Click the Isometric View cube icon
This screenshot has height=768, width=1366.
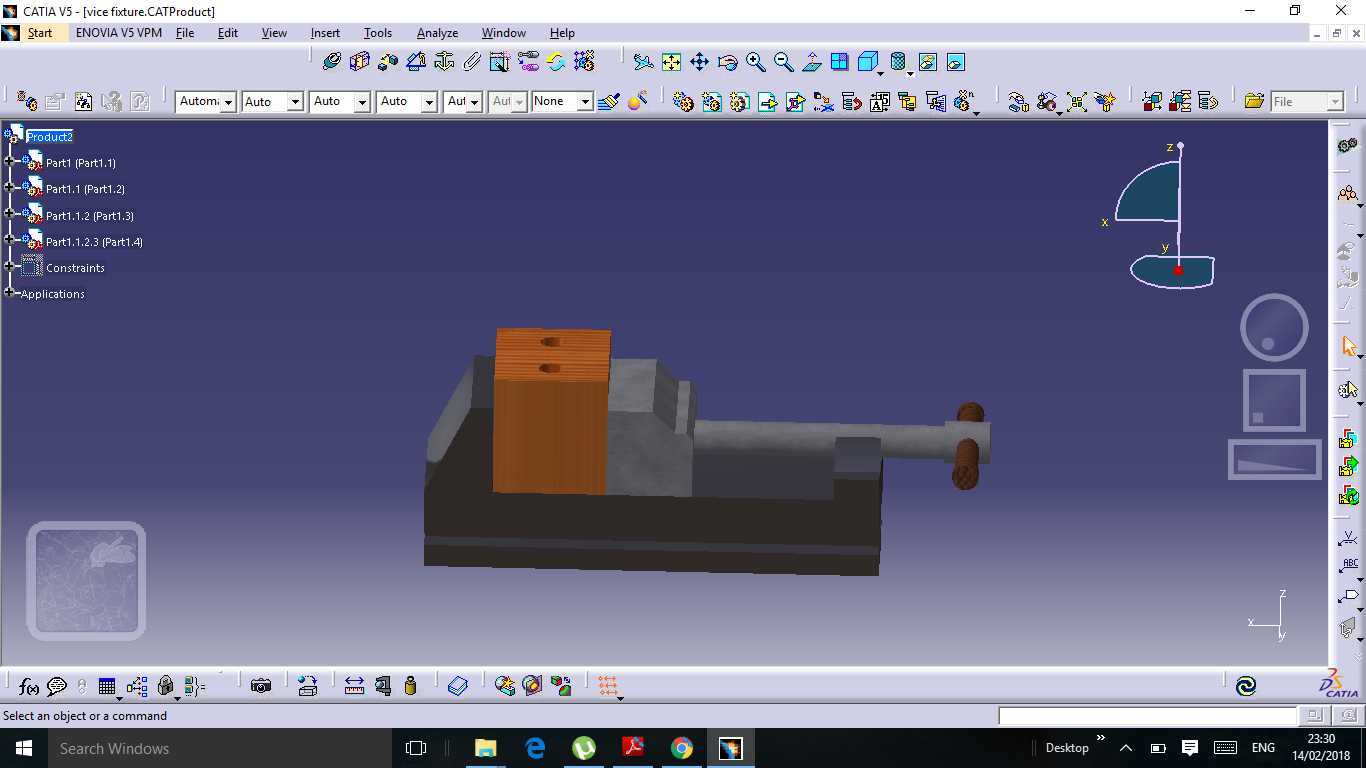(x=867, y=62)
